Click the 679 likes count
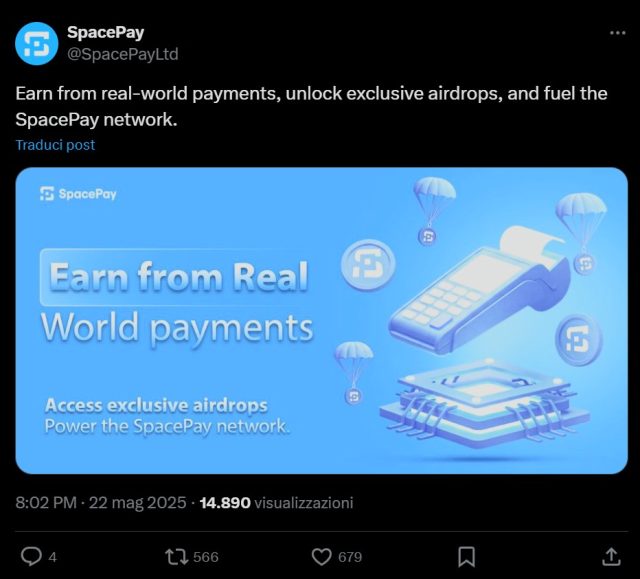The image size is (640, 579). [350, 557]
